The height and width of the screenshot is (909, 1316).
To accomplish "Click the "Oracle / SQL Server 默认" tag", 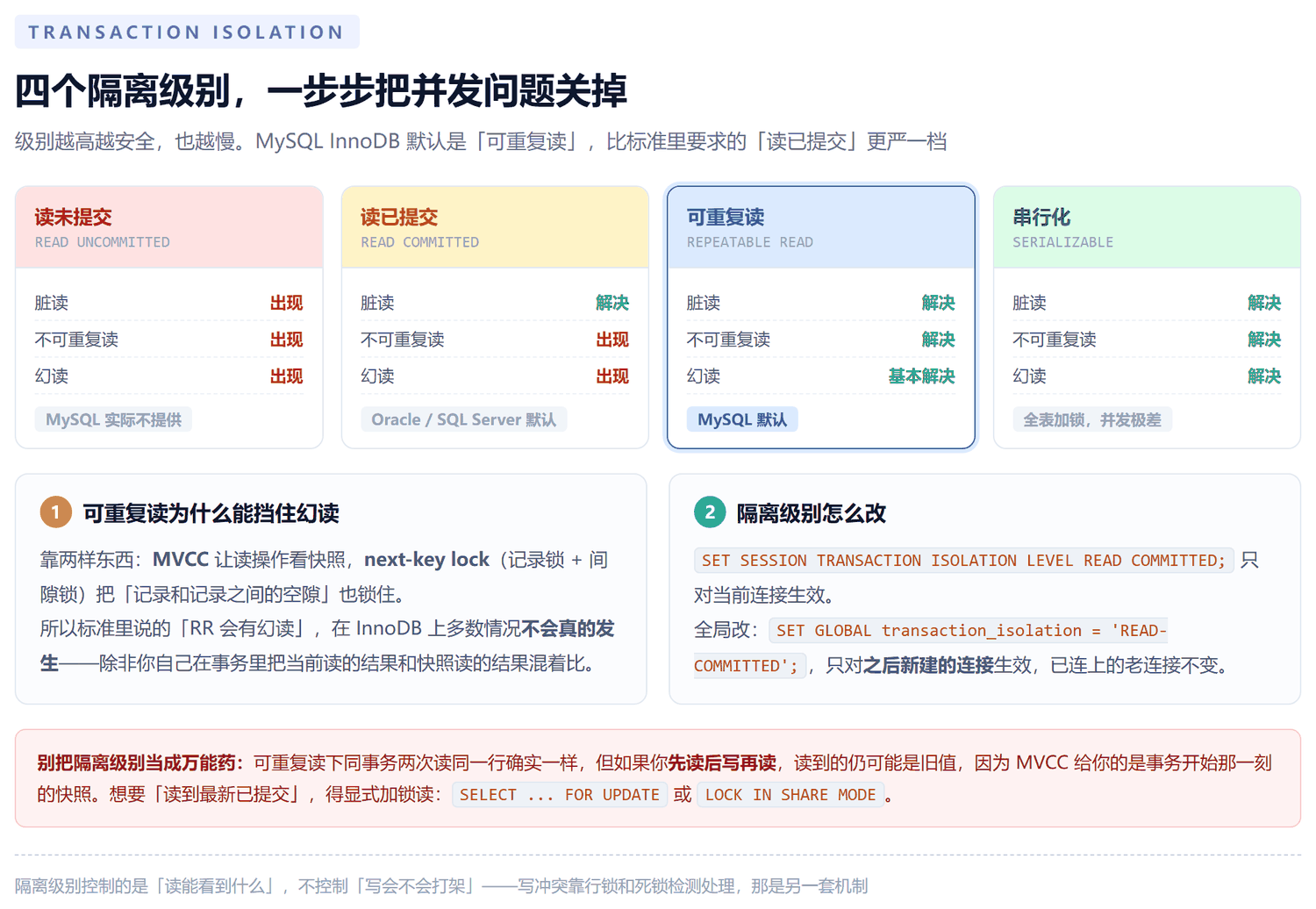I will coord(464,419).
